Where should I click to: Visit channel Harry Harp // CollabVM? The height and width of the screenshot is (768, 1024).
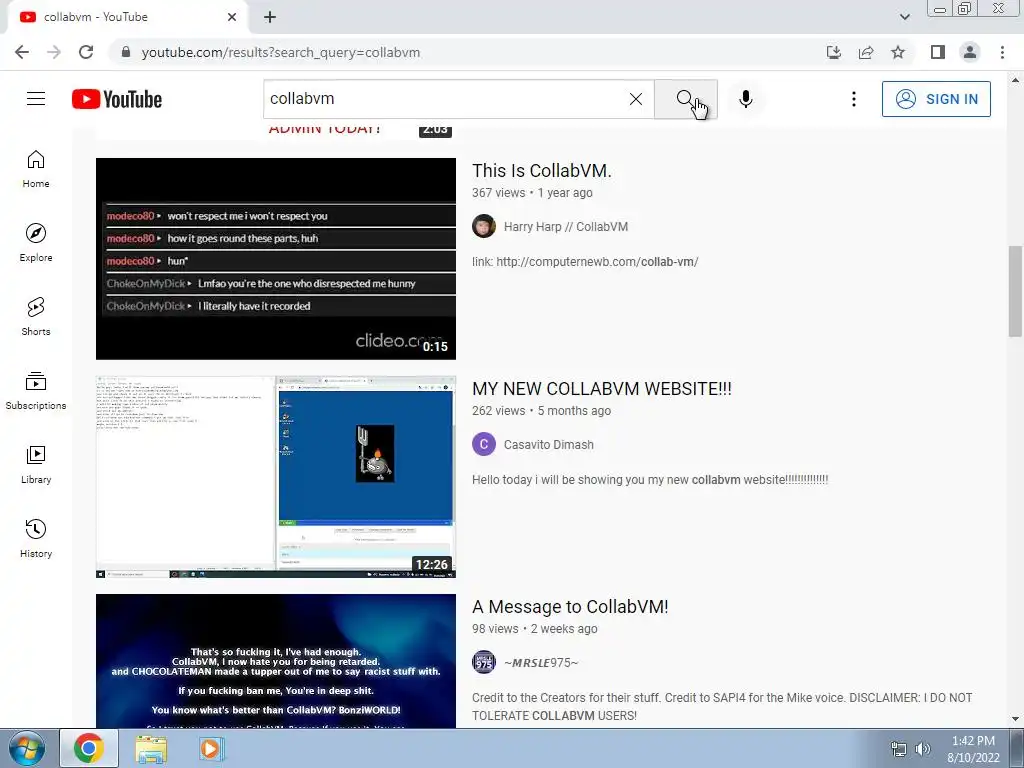[x=566, y=227]
